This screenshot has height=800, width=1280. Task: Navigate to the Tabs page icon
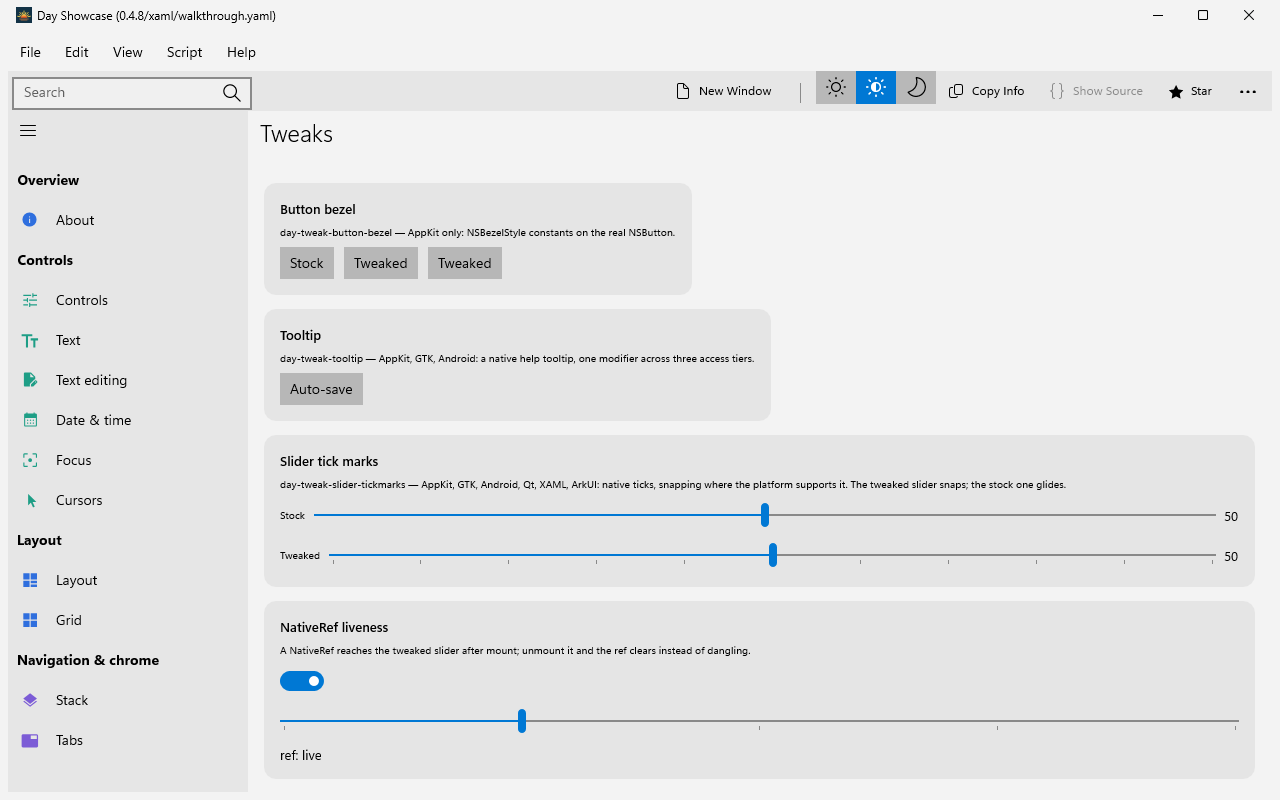(x=30, y=740)
